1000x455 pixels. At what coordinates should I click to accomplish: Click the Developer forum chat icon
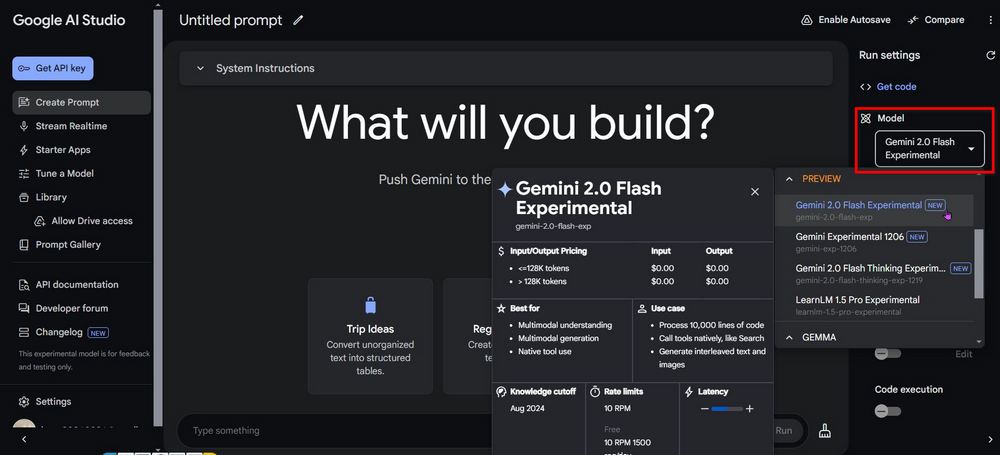click(24, 308)
